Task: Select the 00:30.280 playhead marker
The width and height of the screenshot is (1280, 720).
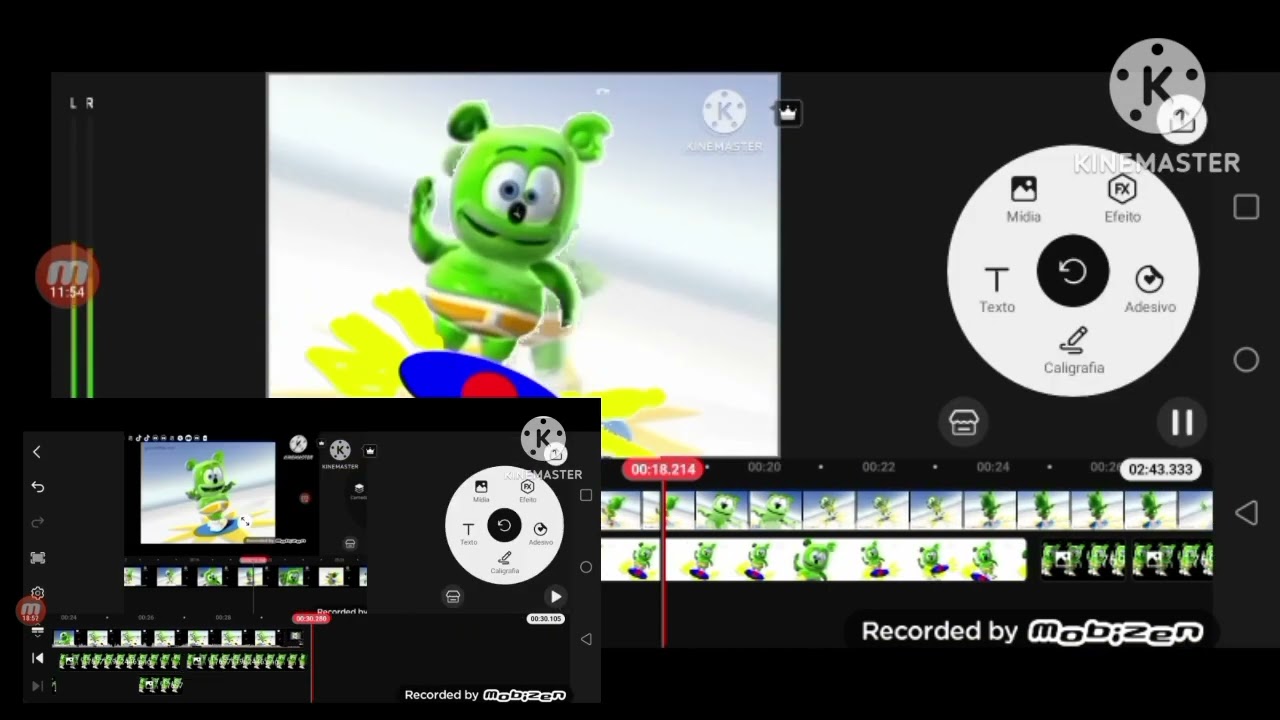Action: (x=311, y=619)
